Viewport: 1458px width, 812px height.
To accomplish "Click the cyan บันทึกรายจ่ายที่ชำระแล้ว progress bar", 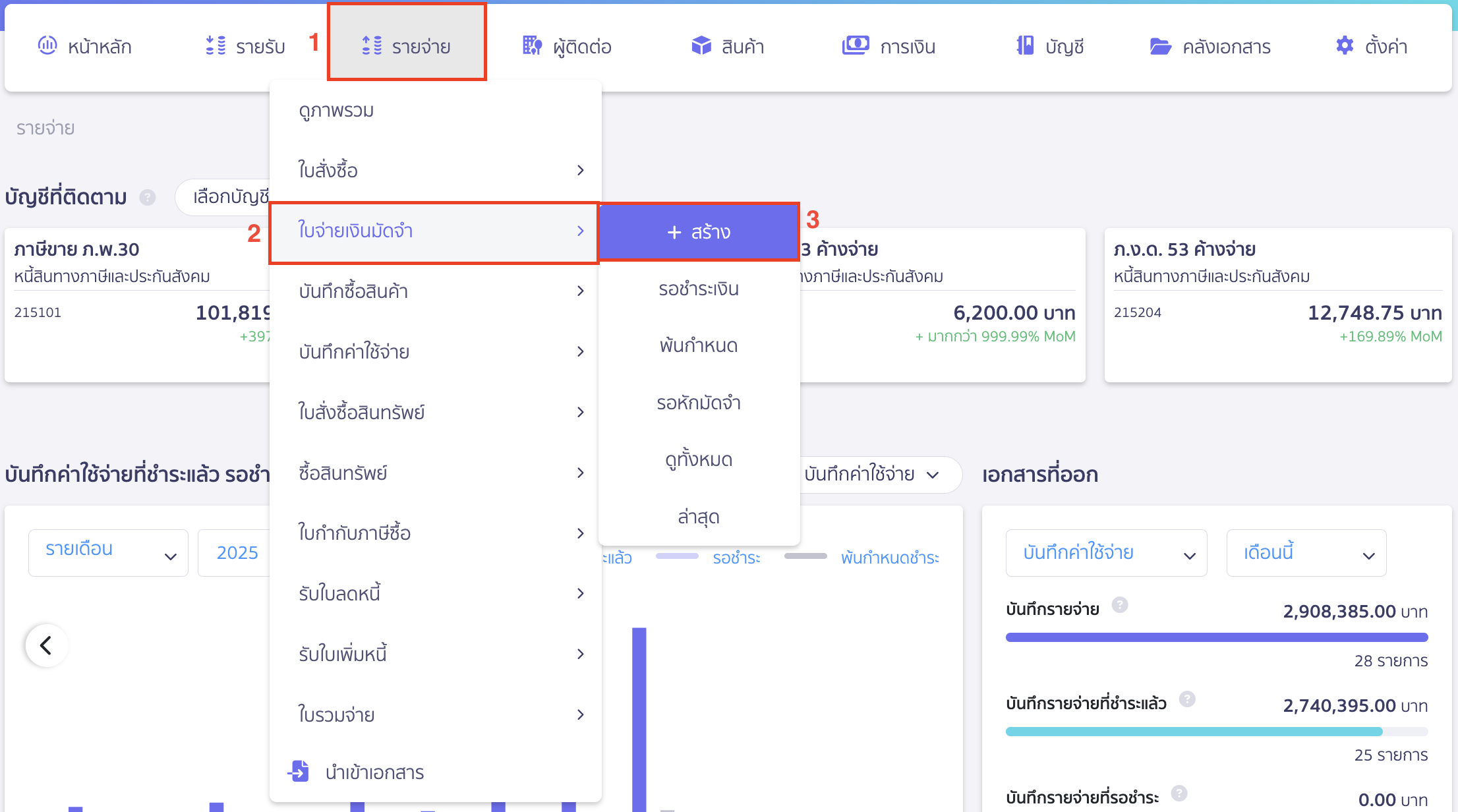I will tap(1194, 732).
